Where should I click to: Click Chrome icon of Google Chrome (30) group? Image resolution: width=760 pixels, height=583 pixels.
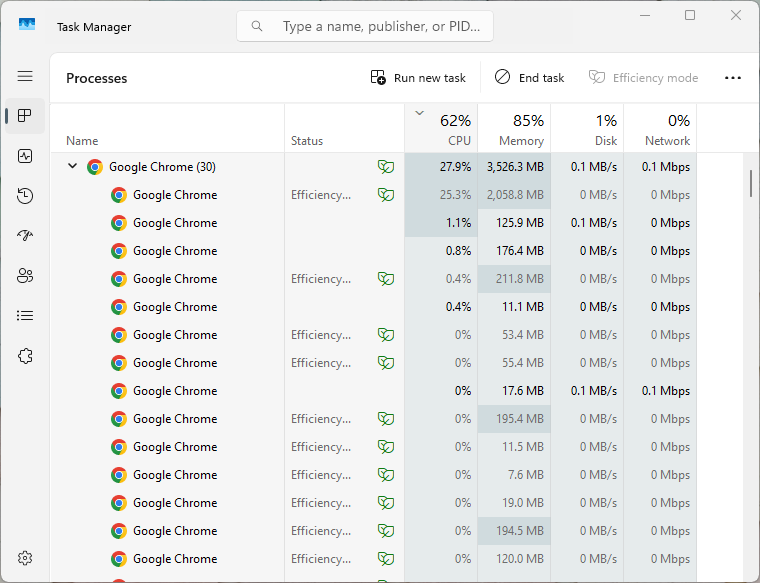[95, 167]
